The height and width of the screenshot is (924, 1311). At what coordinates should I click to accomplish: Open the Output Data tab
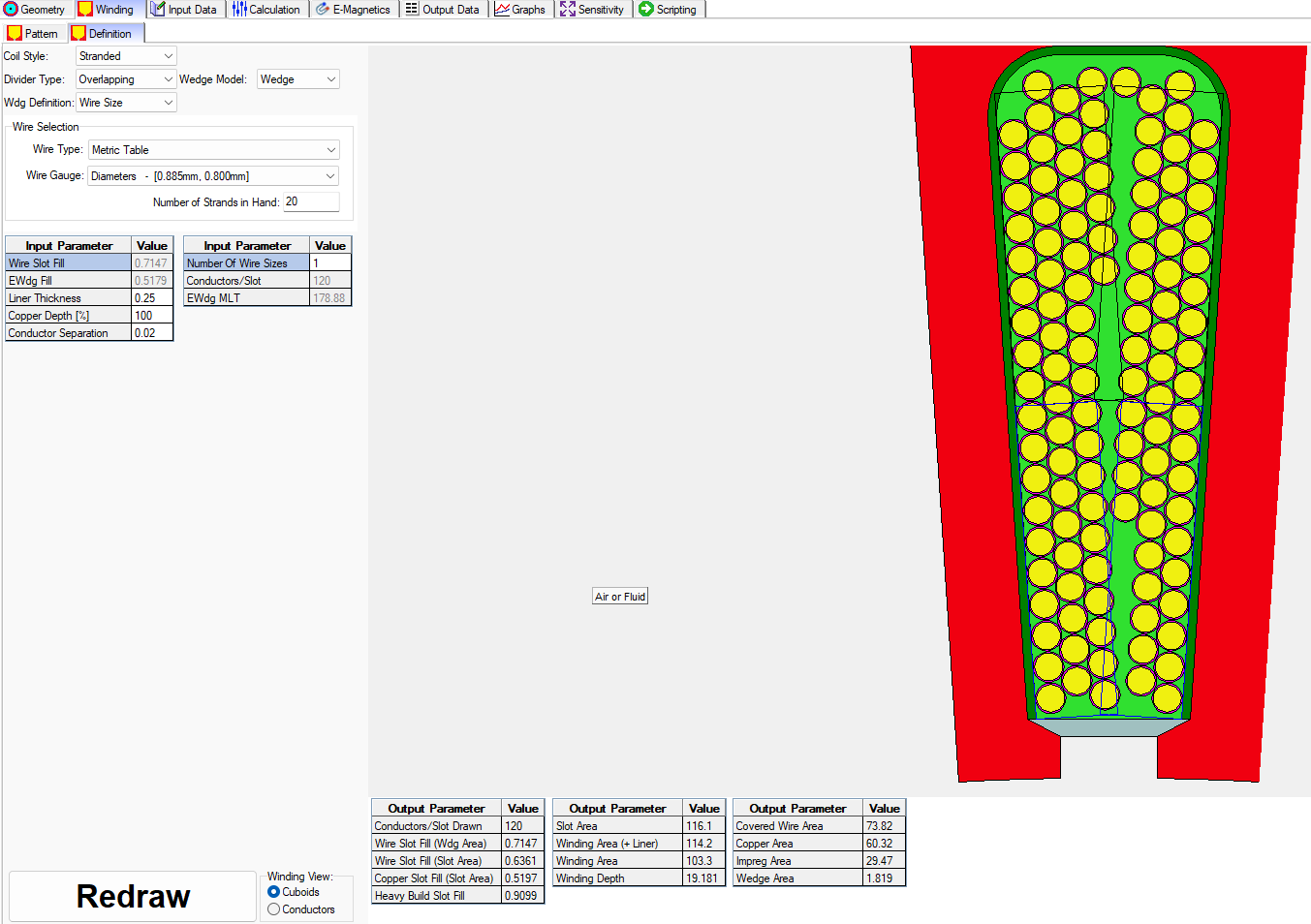click(442, 10)
